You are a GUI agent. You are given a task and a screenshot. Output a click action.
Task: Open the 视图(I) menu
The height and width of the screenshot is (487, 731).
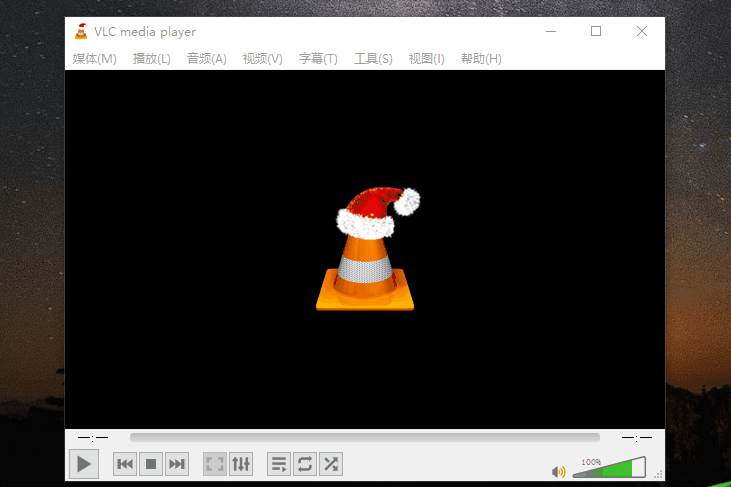427,59
